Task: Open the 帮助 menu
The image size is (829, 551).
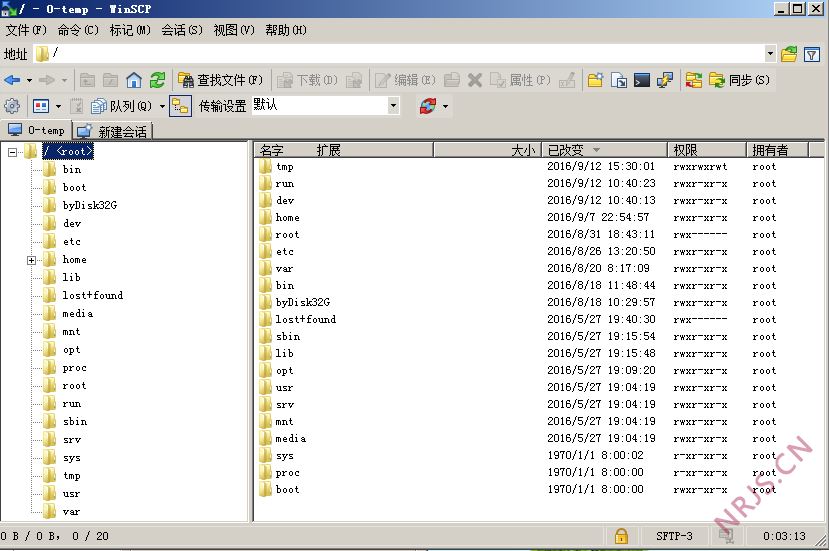Action: tap(285, 30)
